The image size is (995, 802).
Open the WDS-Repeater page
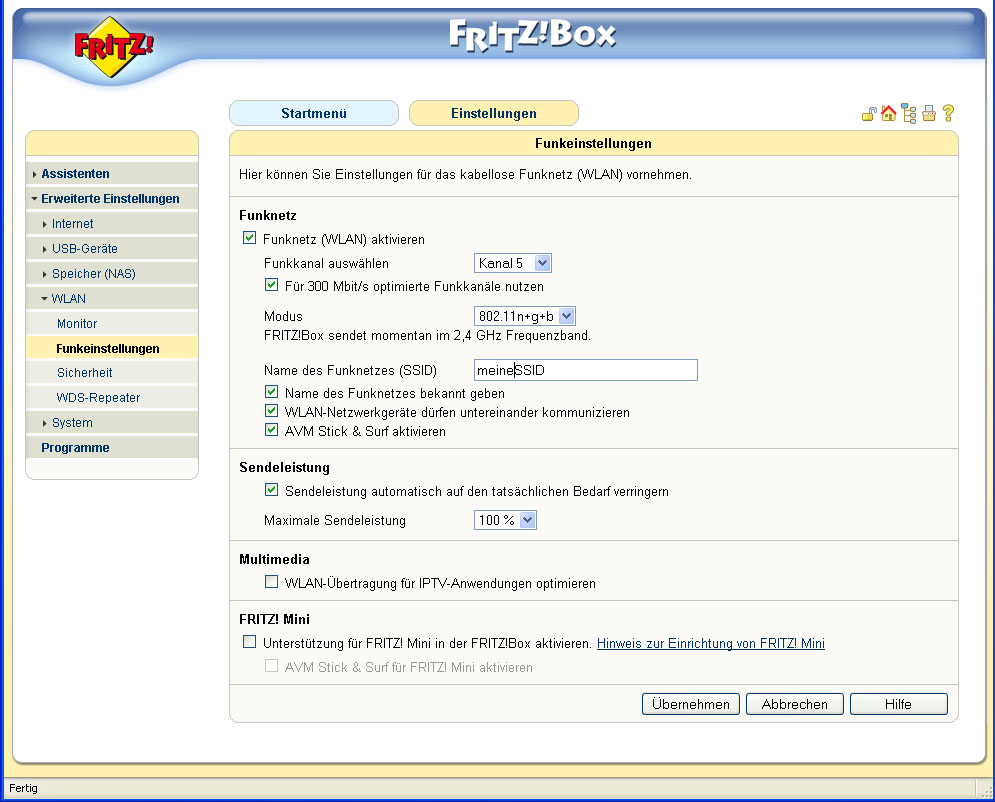[x=112, y=398]
